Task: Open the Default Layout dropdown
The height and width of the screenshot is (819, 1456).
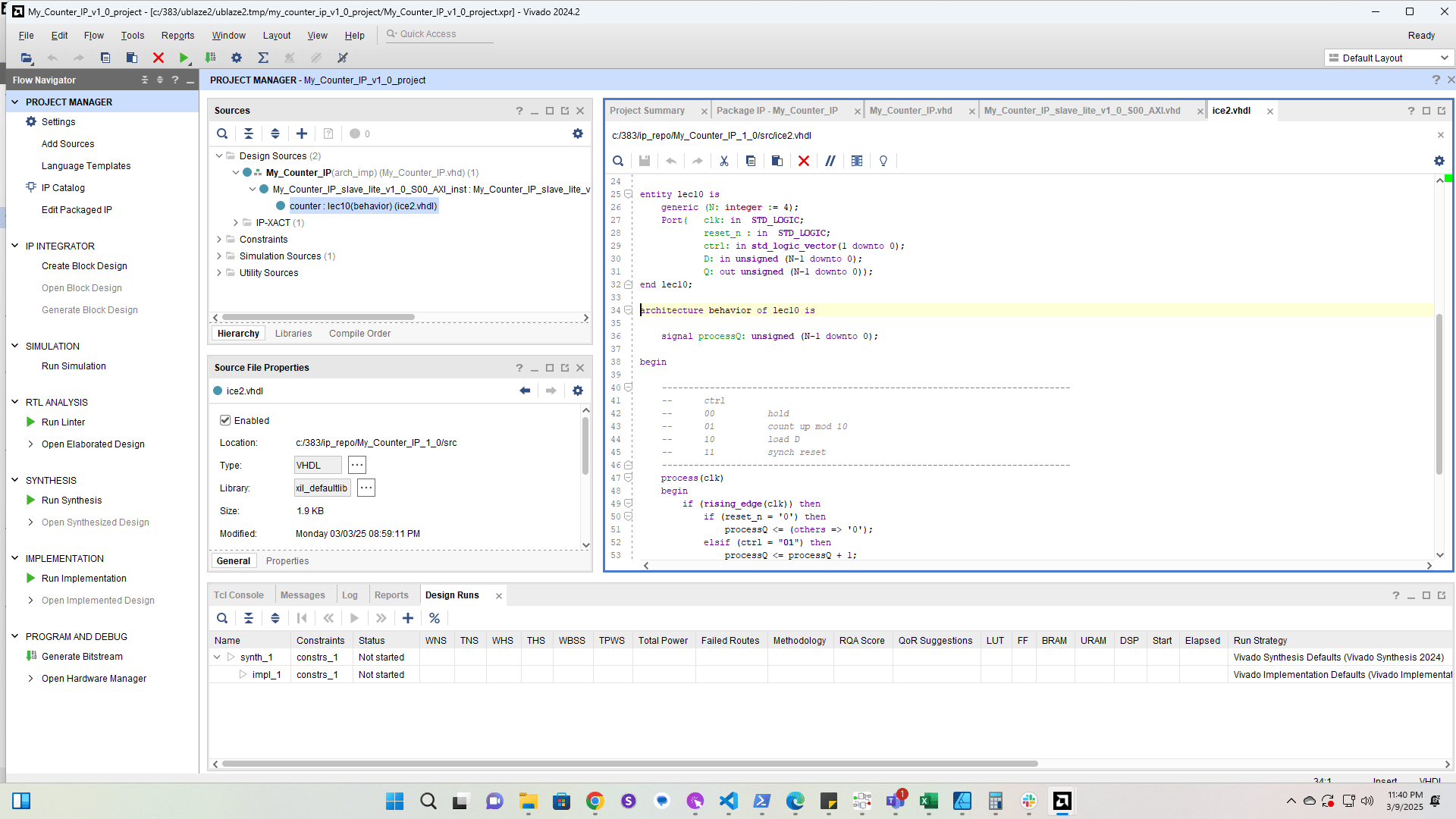Action: pyautogui.click(x=1389, y=58)
